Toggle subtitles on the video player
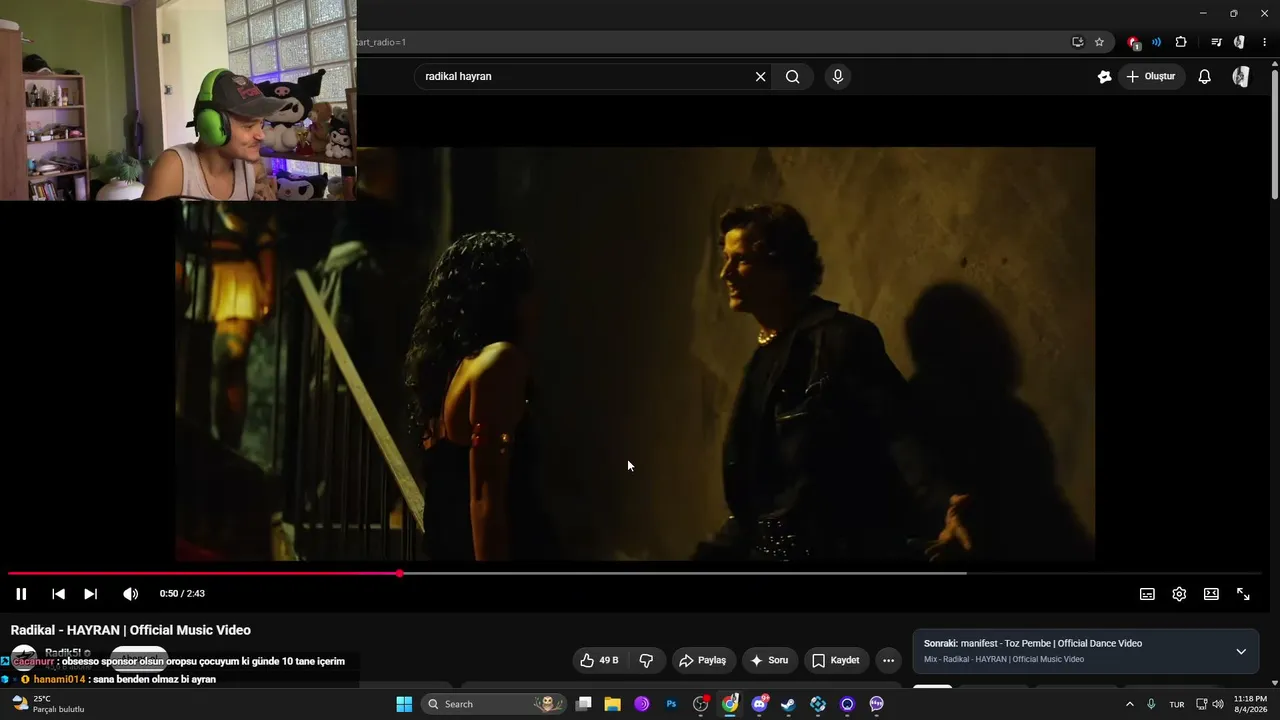Screen dimensions: 1280x720 tap(1147, 594)
